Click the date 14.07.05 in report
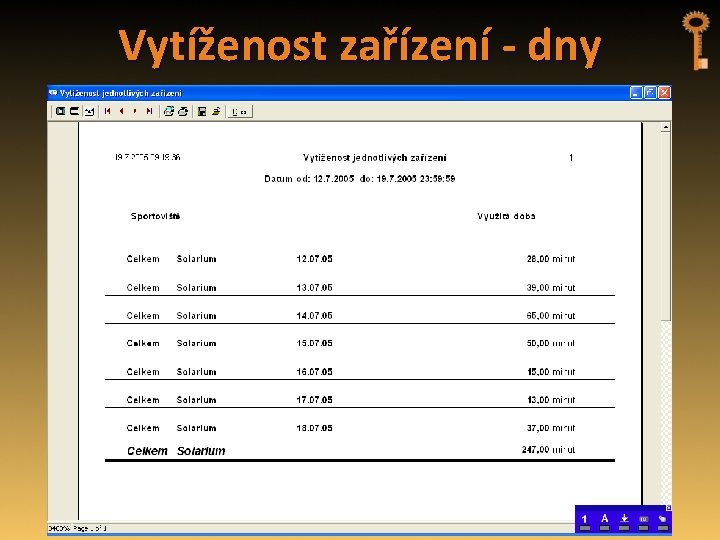Image resolution: width=720 pixels, height=540 pixels. coord(314,316)
